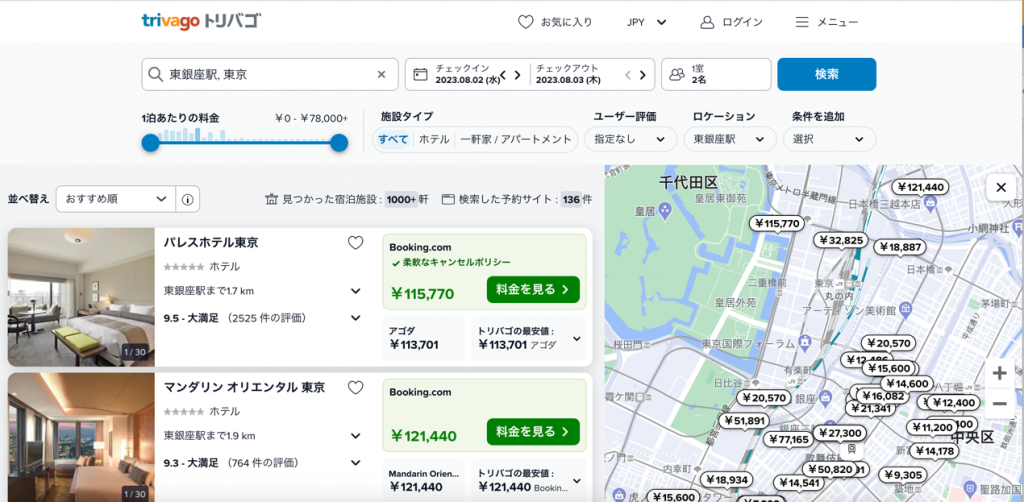Move check-out date to previous day
The width and height of the screenshot is (1024, 502).
(x=628, y=75)
